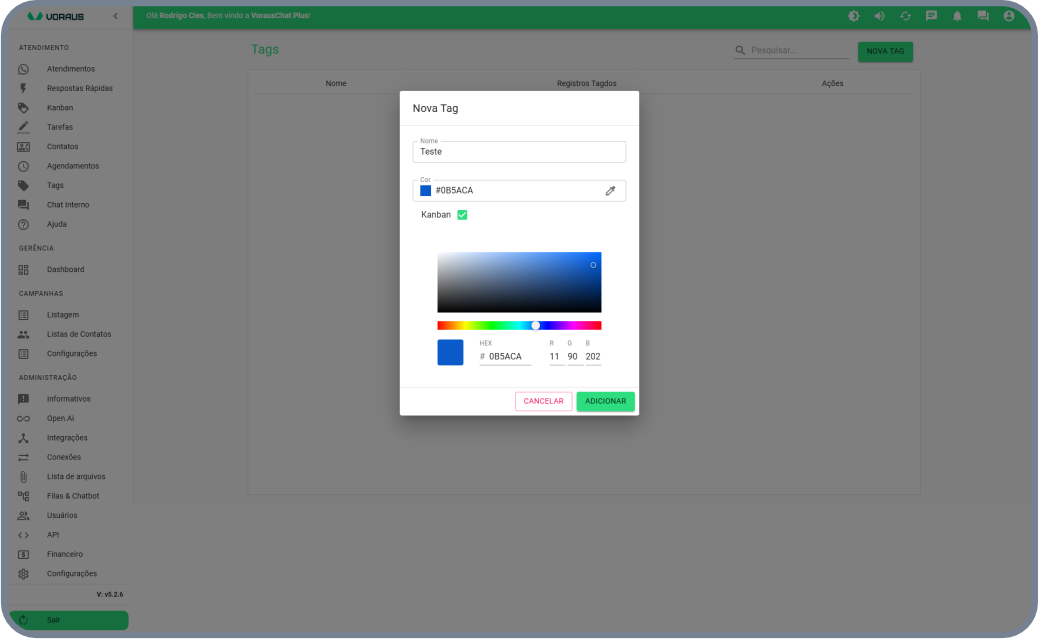Toggle dark mode brightness icon
Screen dimensions: 1038x639
coord(853,16)
